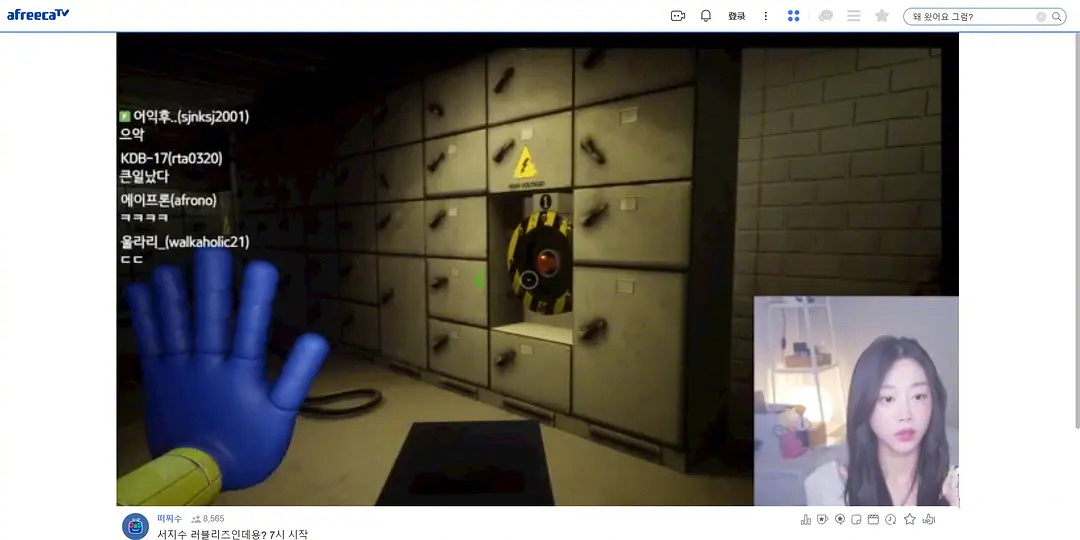
Task: Open the bar chart statistics icon below player
Action: pos(806,519)
